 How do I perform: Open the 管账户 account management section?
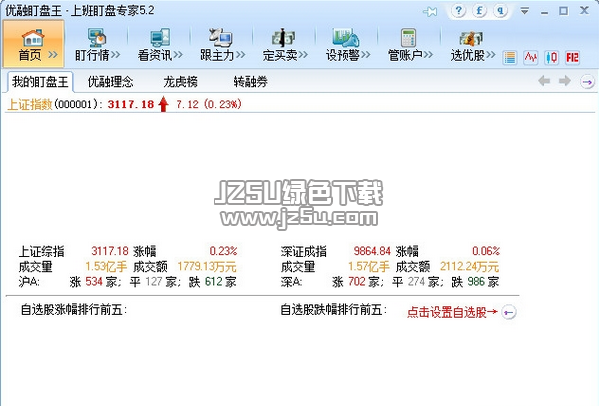410,44
